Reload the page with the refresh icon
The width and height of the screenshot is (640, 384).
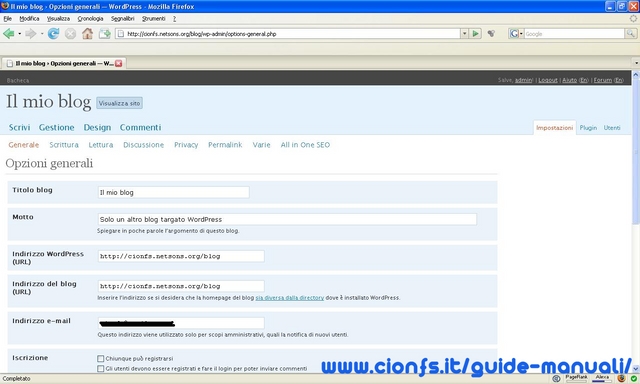[x=53, y=33]
